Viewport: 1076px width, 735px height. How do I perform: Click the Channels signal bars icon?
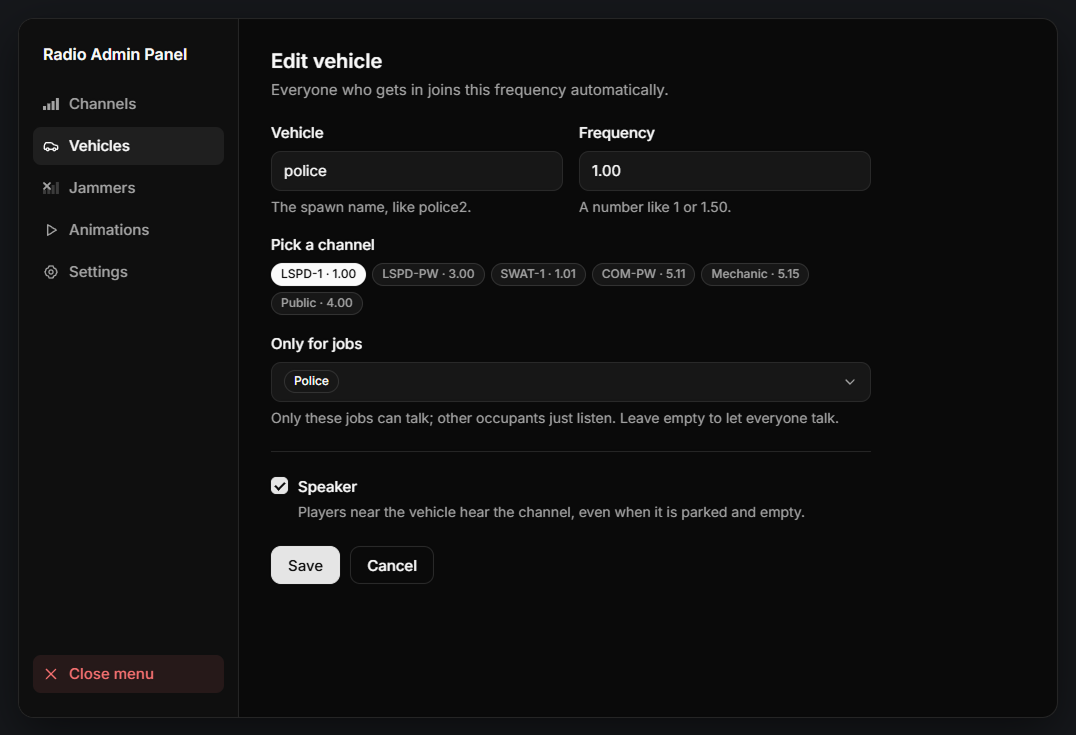(51, 104)
